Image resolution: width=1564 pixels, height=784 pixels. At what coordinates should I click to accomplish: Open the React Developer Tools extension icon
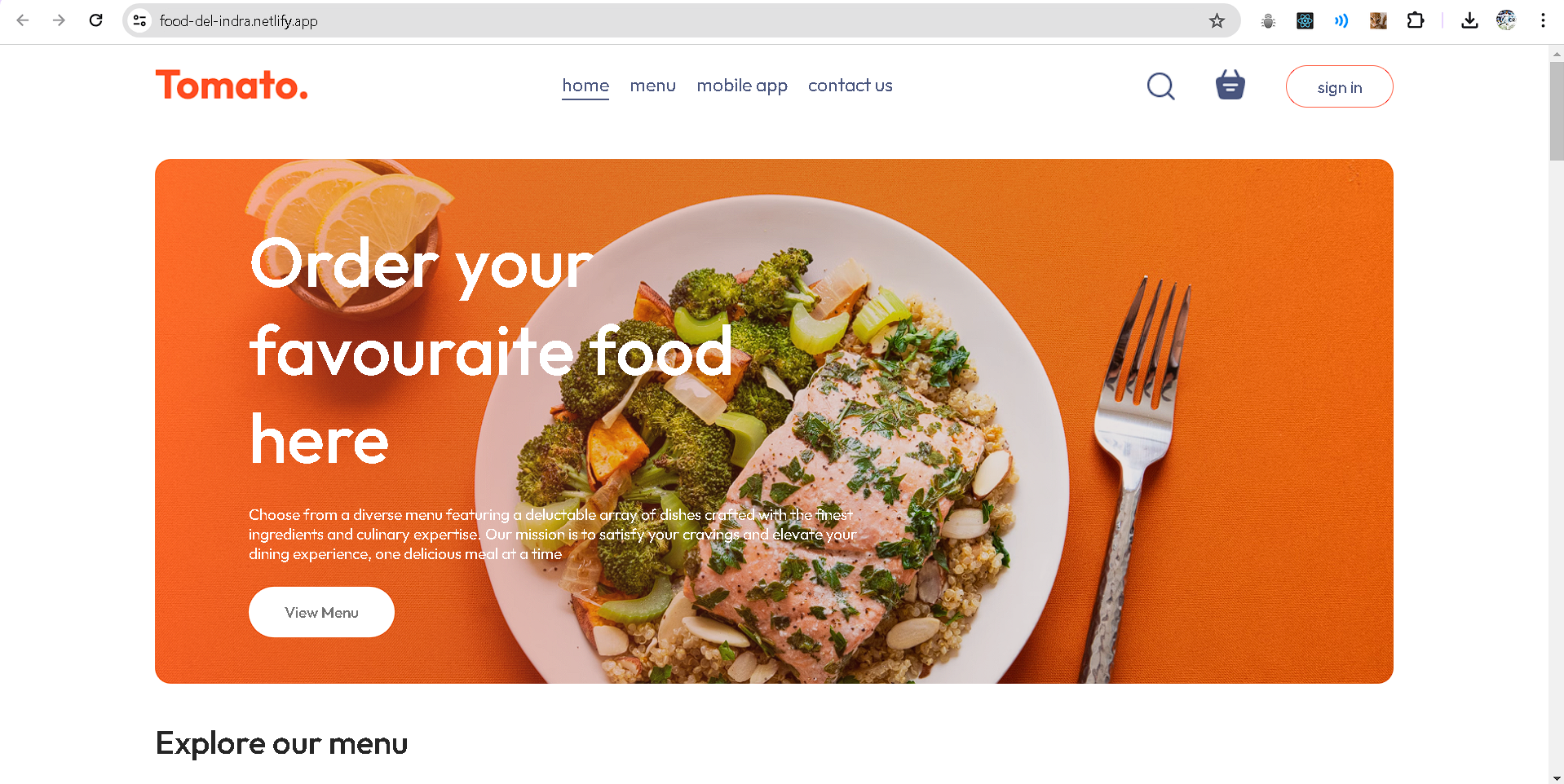coord(1305,20)
